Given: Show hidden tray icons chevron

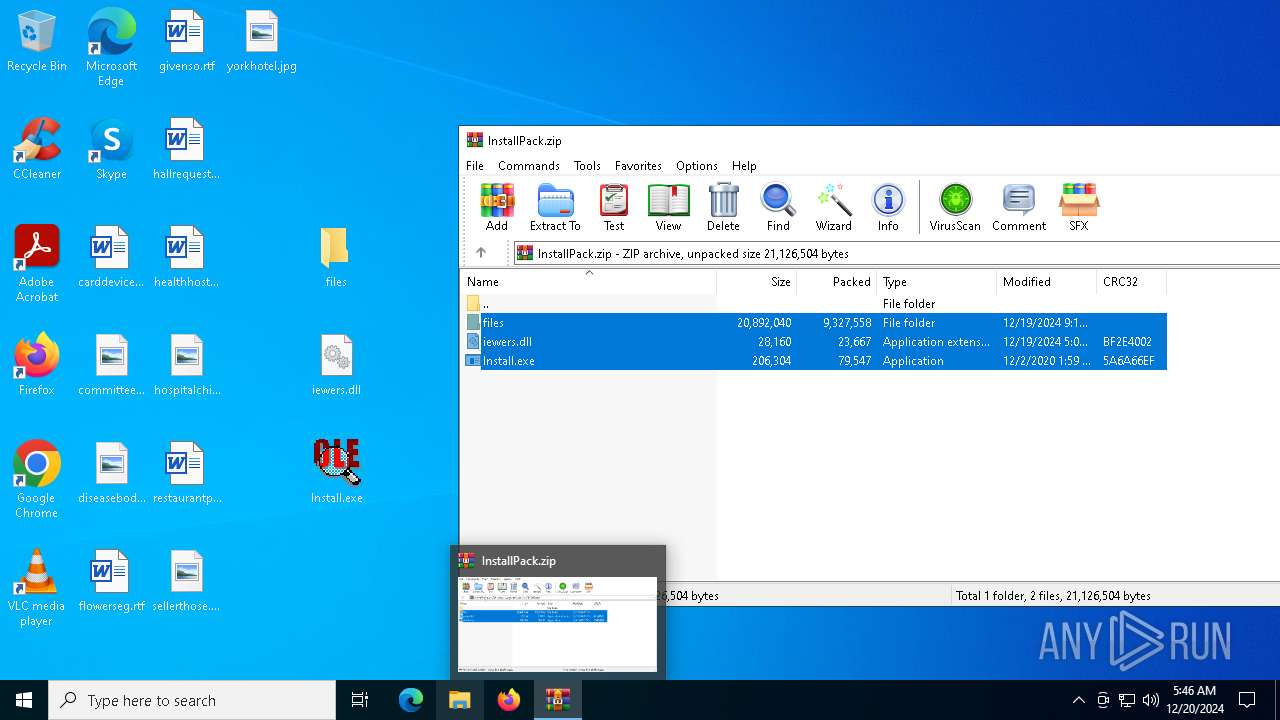Looking at the screenshot, I should coord(1078,700).
